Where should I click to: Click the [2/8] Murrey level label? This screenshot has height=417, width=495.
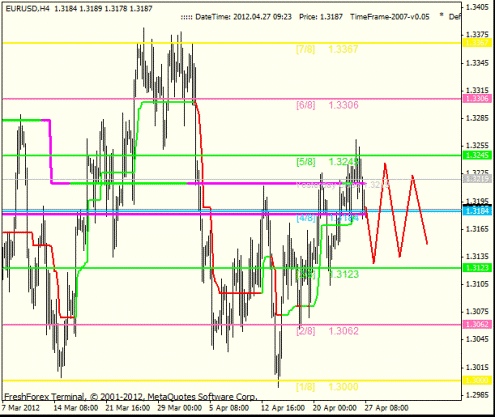[x=305, y=331]
